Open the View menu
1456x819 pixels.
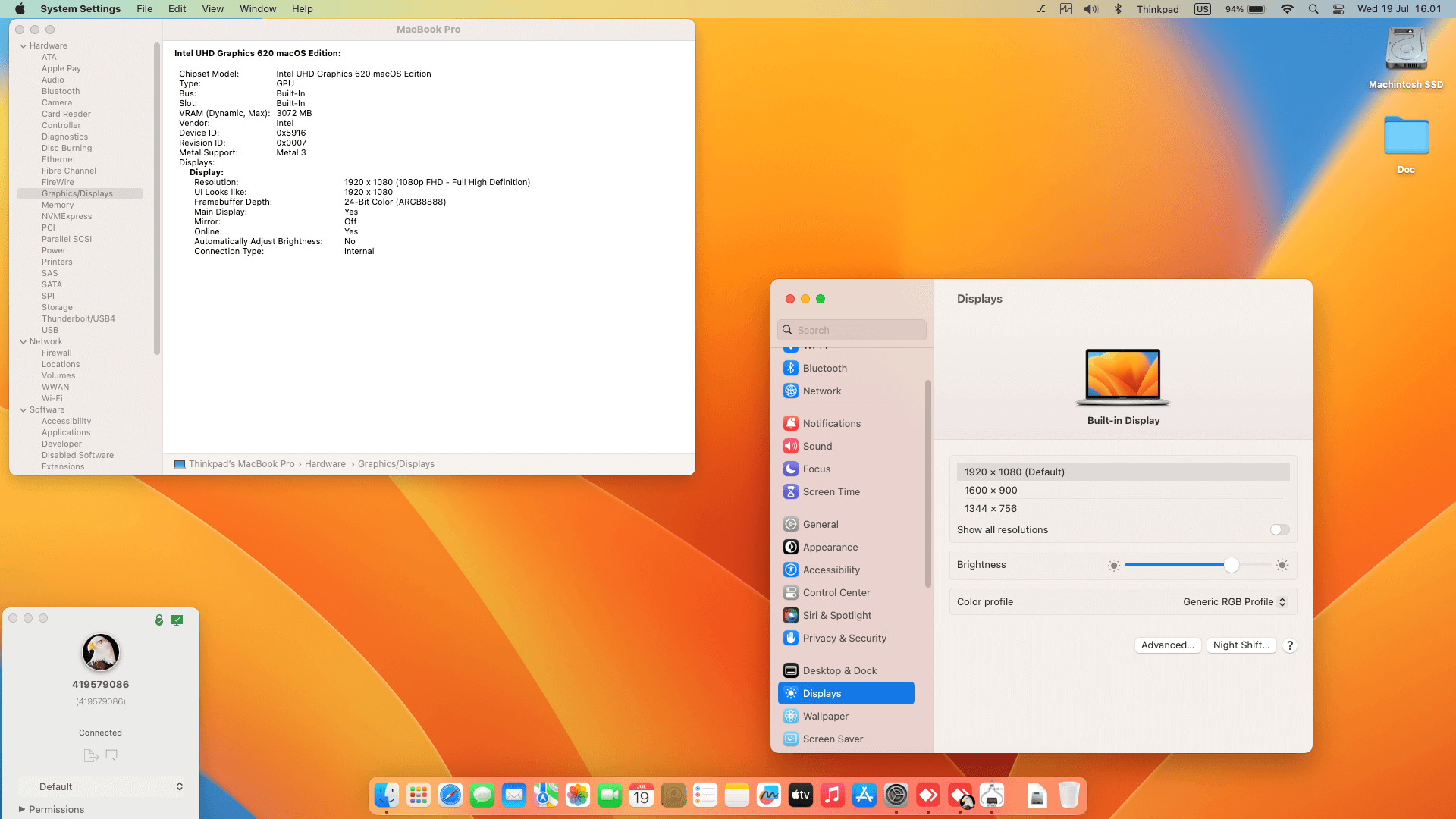212,9
